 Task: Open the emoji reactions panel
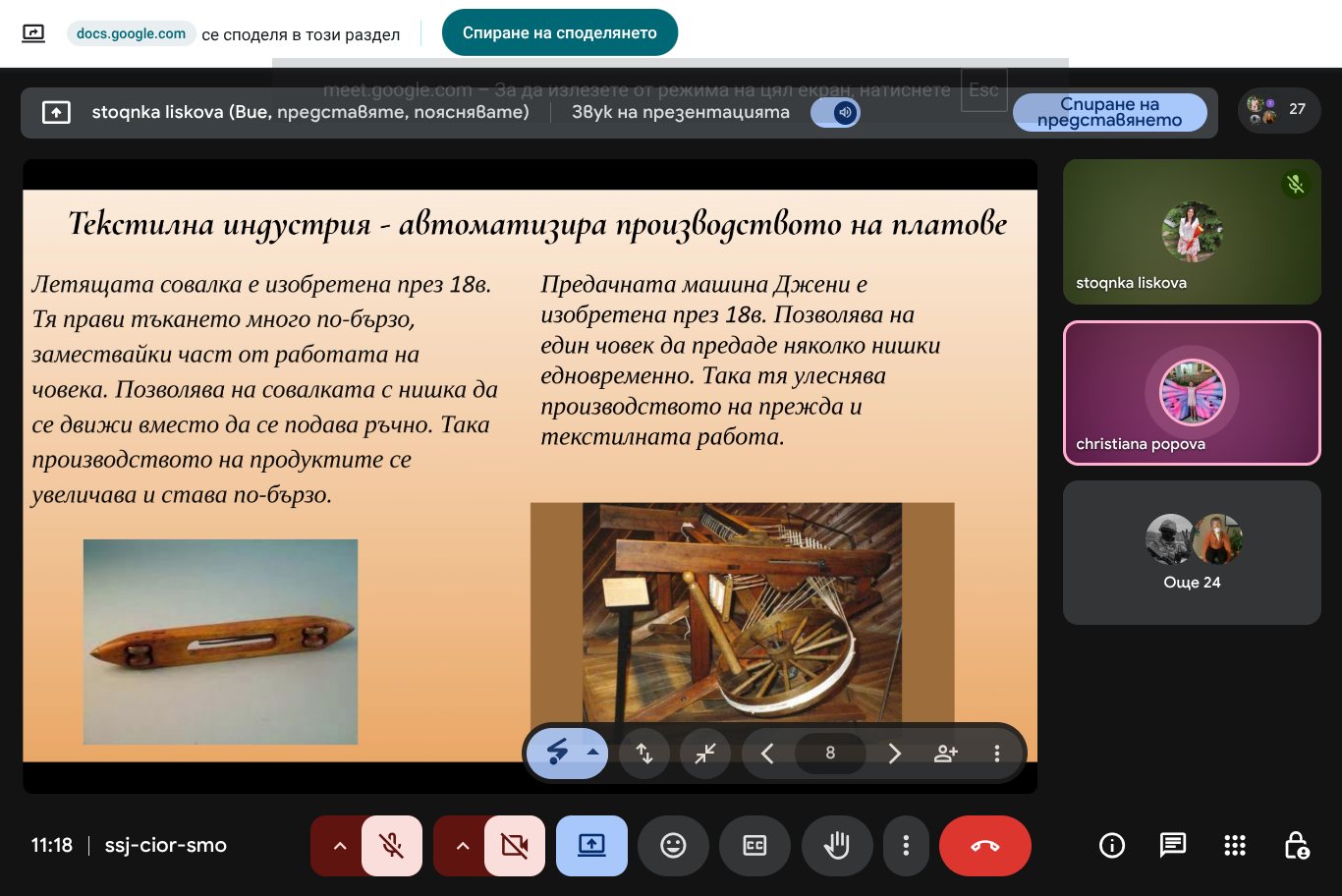(x=673, y=846)
